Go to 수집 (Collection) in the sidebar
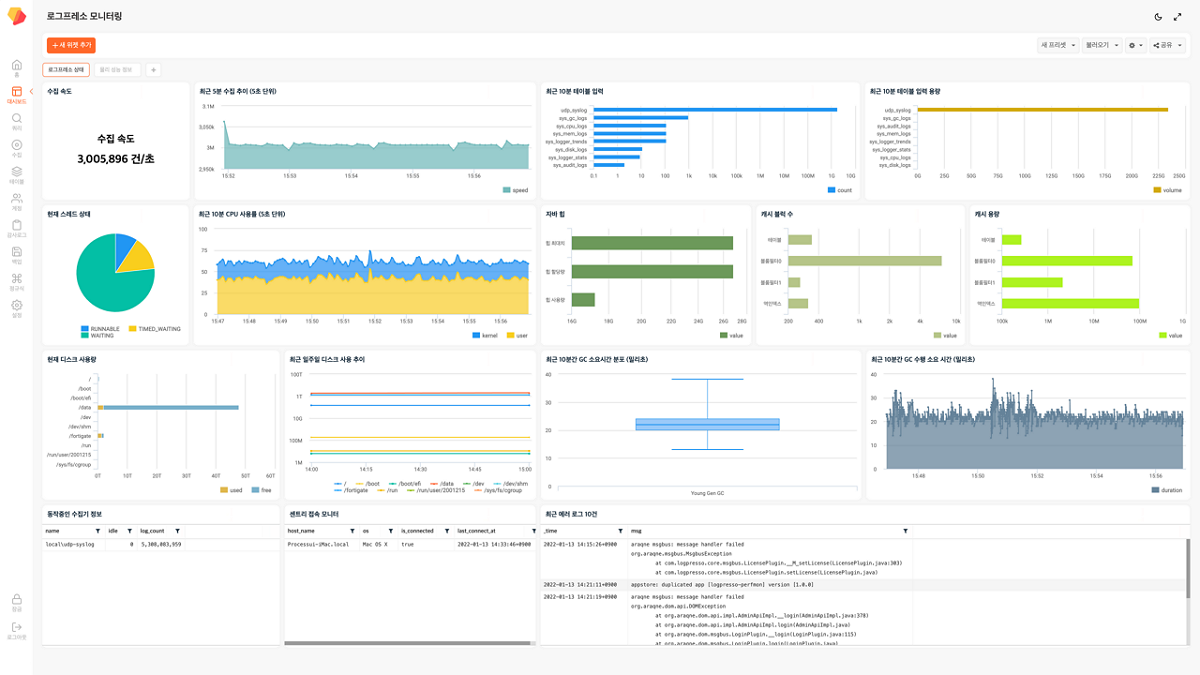Image resolution: width=1200 pixels, height=675 pixels. click(17, 146)
